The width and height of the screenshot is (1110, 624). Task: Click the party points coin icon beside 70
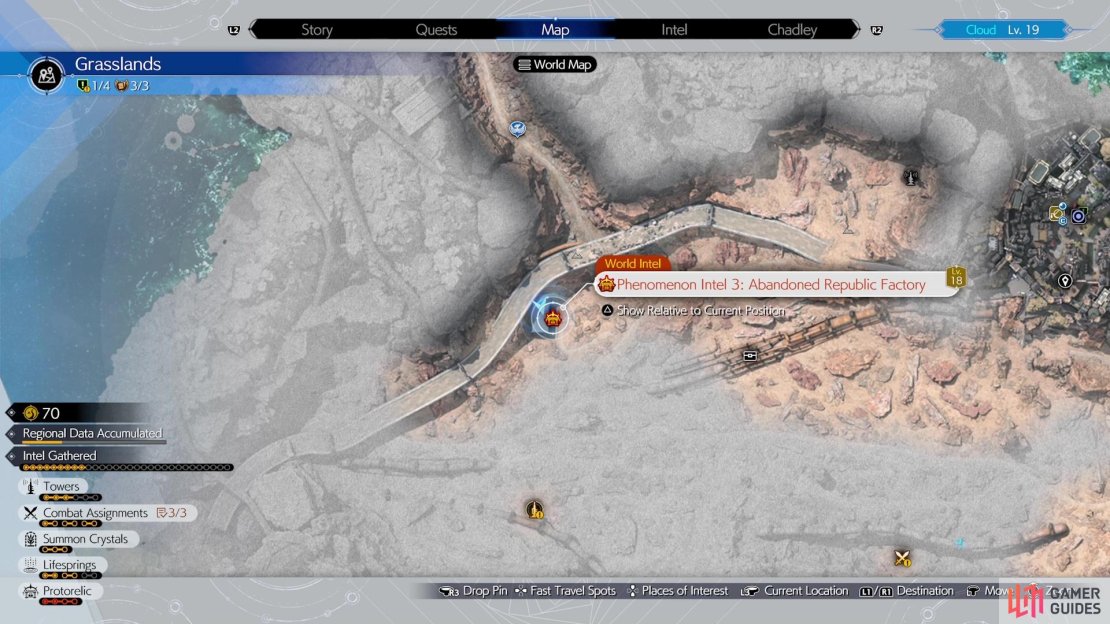pyautogui.click(x=30, y=413)
